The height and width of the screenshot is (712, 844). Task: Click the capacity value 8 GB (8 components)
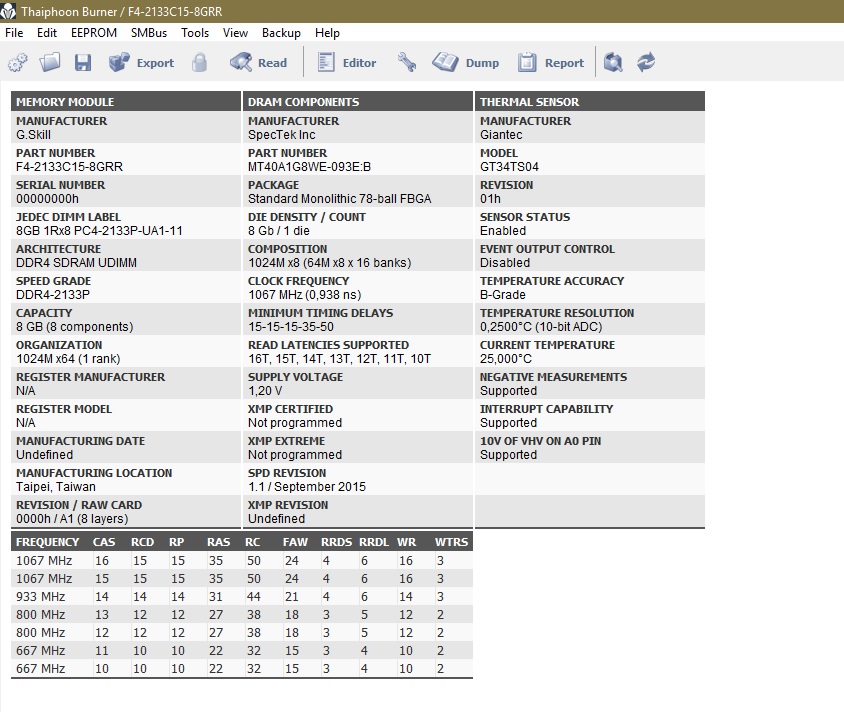coord(74,327)
